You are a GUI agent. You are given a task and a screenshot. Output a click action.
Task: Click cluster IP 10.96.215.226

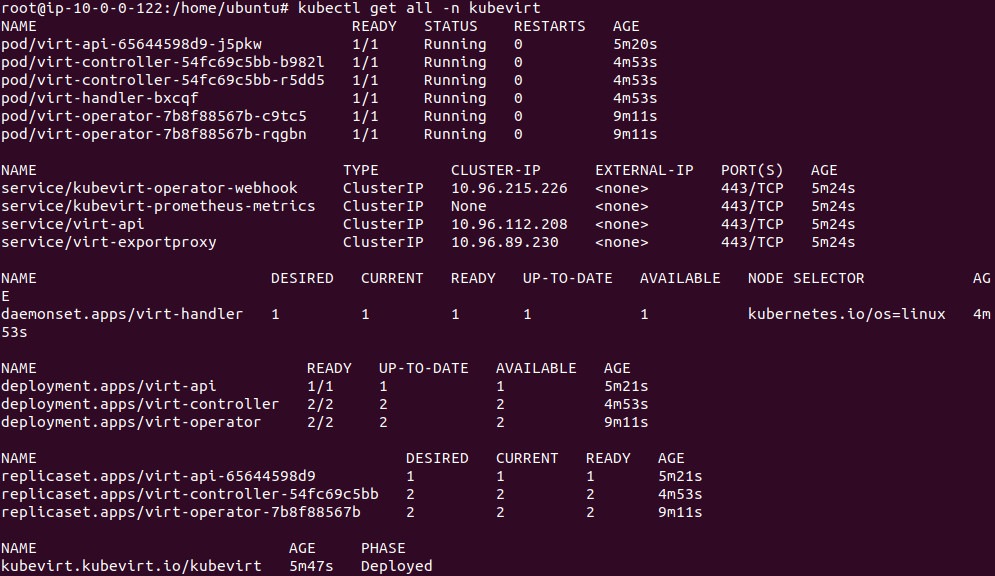point(509,188)
